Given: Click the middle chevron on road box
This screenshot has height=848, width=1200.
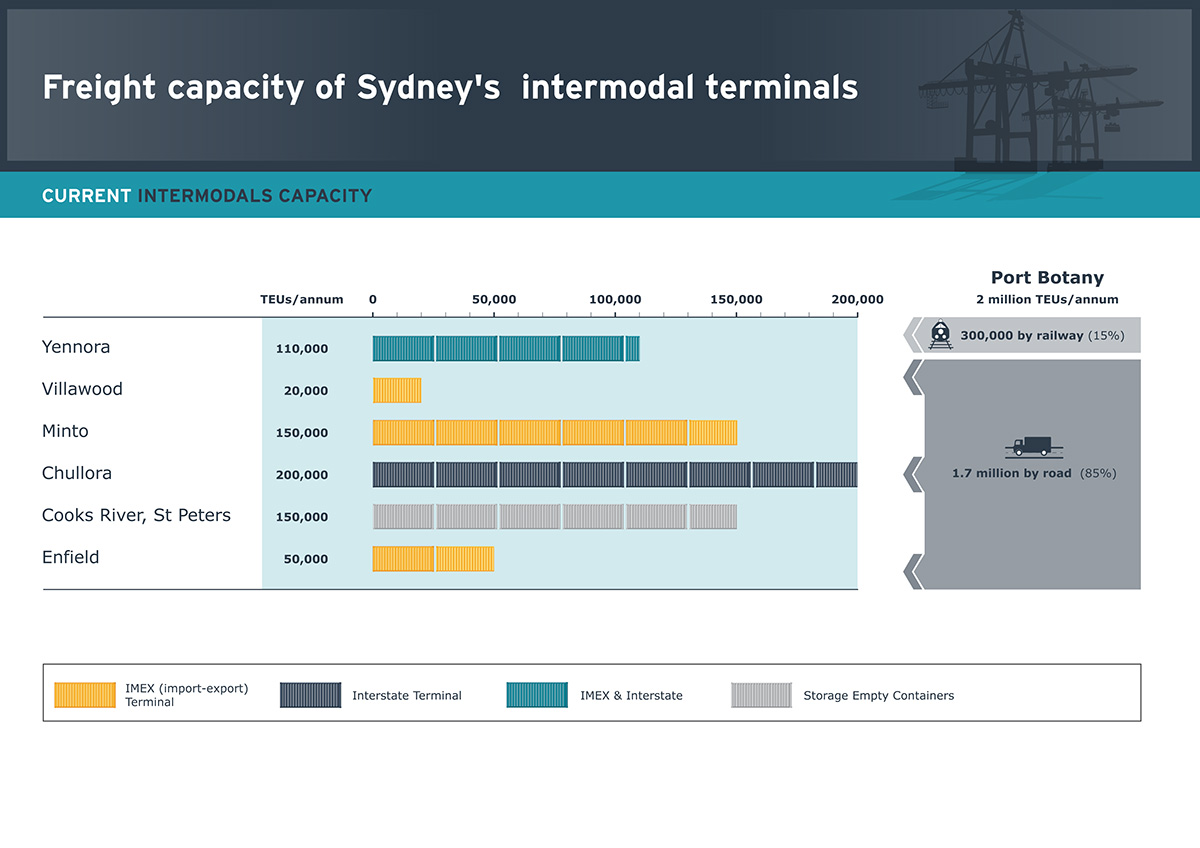Looking at the screenshot, I should 912,474.
